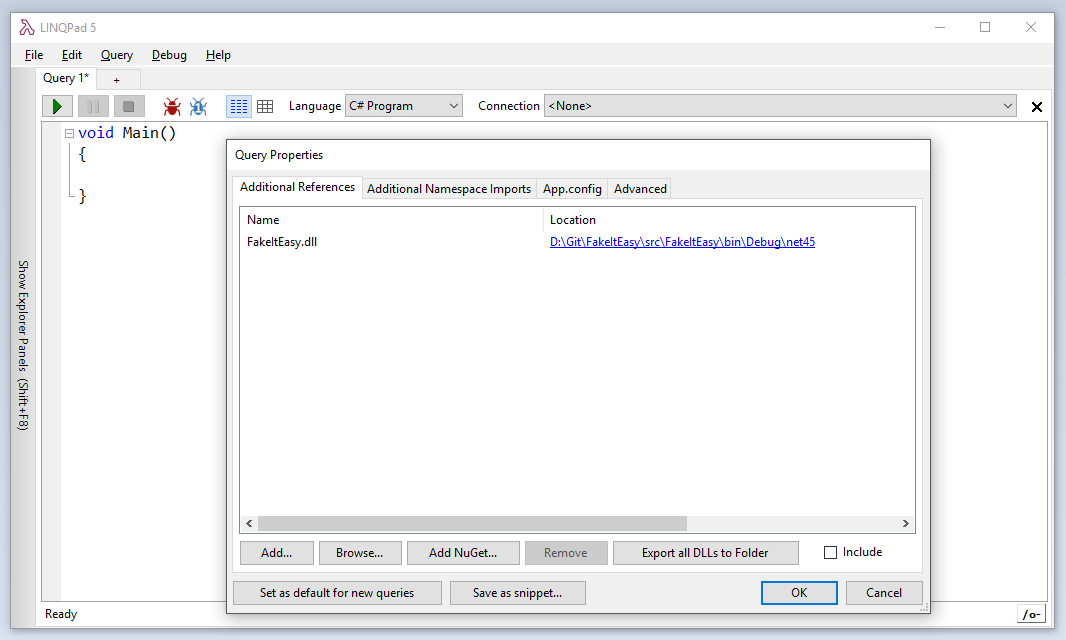
Task: Switch to the Advanced tab
Action: pos(640,188)
